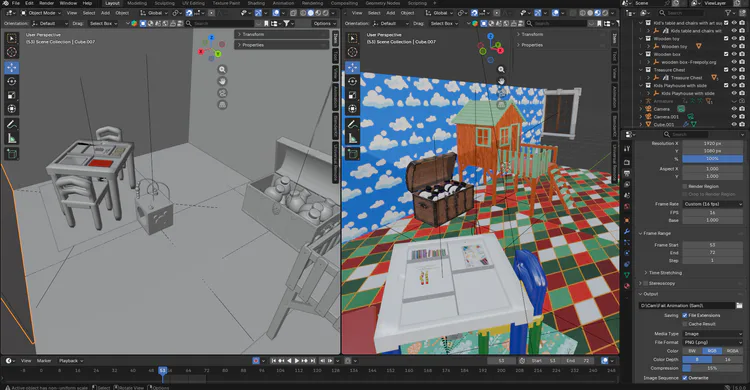Select the Cursor tool in left viewport
750x390 pixels.
click(x=12, y=52)
